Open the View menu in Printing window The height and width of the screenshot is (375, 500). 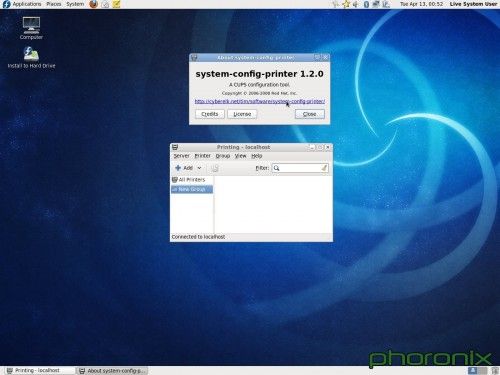point(240,156)
